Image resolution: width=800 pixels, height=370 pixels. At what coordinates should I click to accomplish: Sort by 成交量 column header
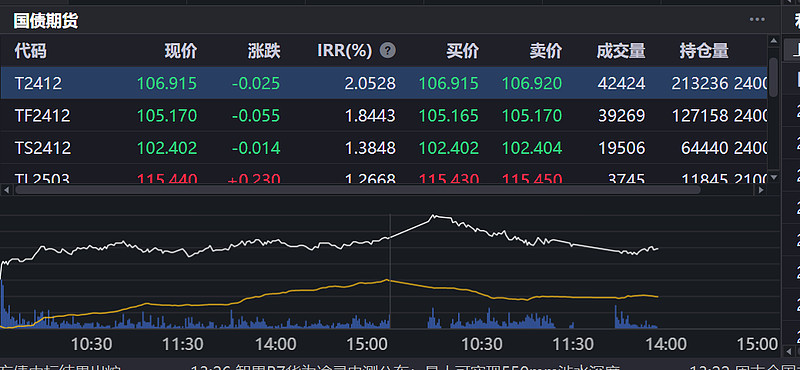tap(621, 51)
